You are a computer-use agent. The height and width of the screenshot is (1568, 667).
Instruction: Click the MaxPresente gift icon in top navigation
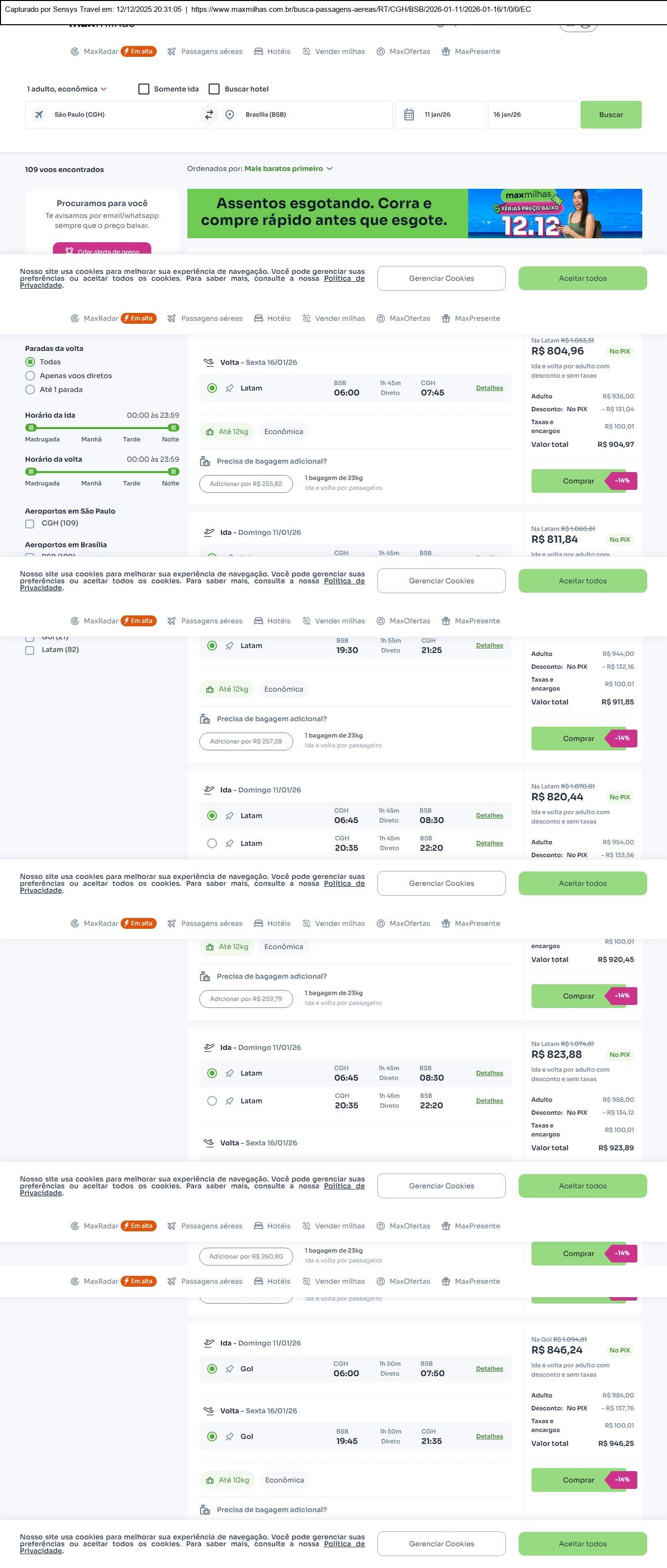point(446,52)
